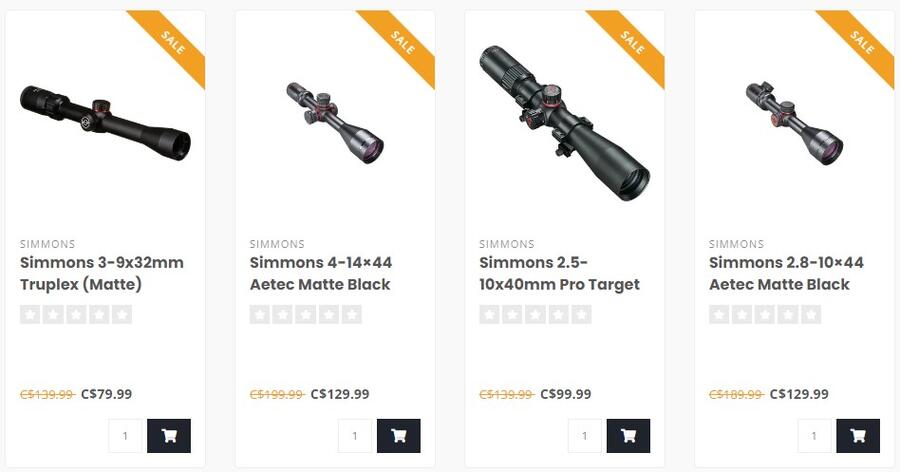
Task: Click quantity box for Simmons 4-14×44 Aetec
Action: click(x=355, y=436)
